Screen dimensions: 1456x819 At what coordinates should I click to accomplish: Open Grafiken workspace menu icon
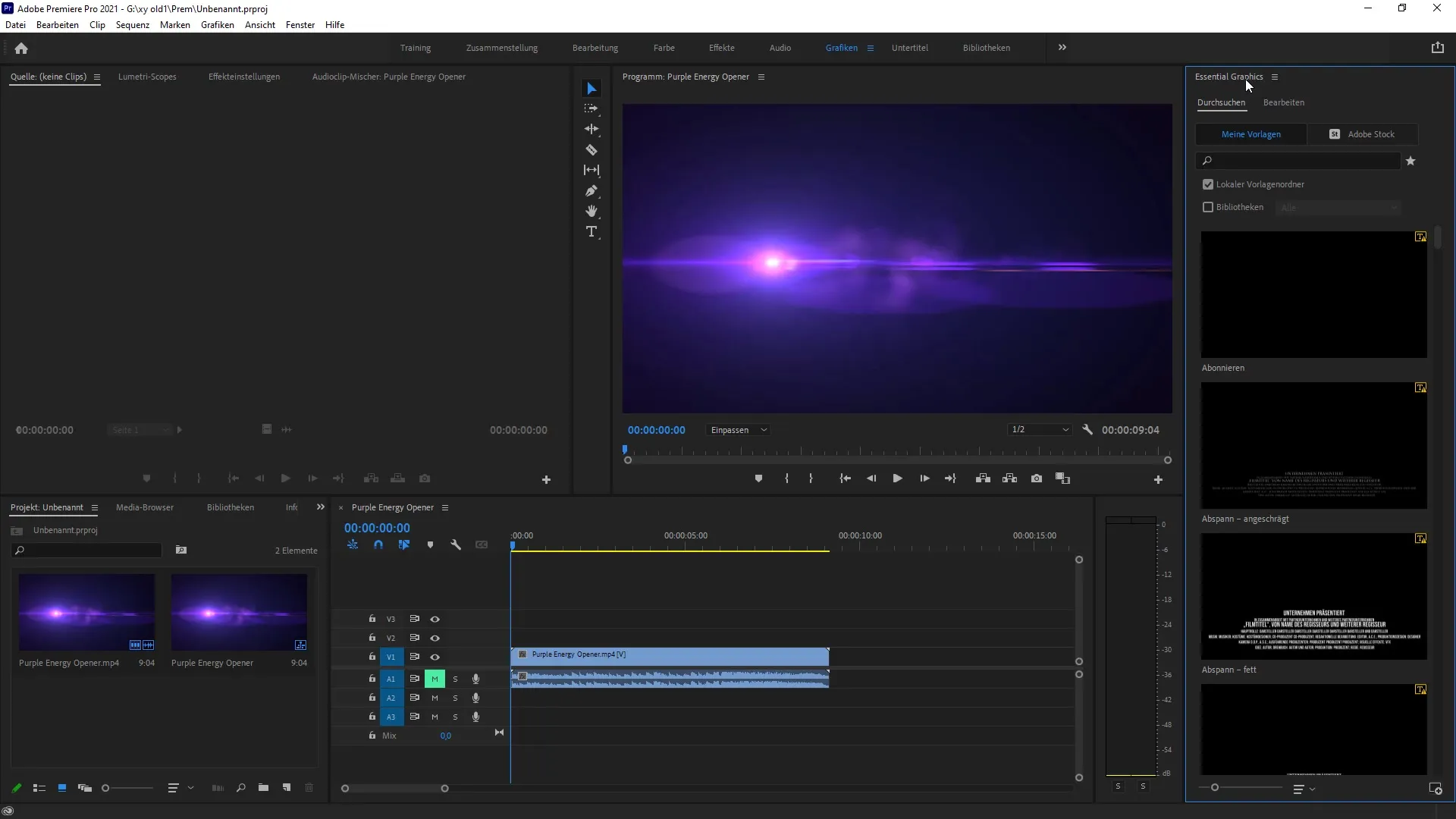[x=871, y=49]
